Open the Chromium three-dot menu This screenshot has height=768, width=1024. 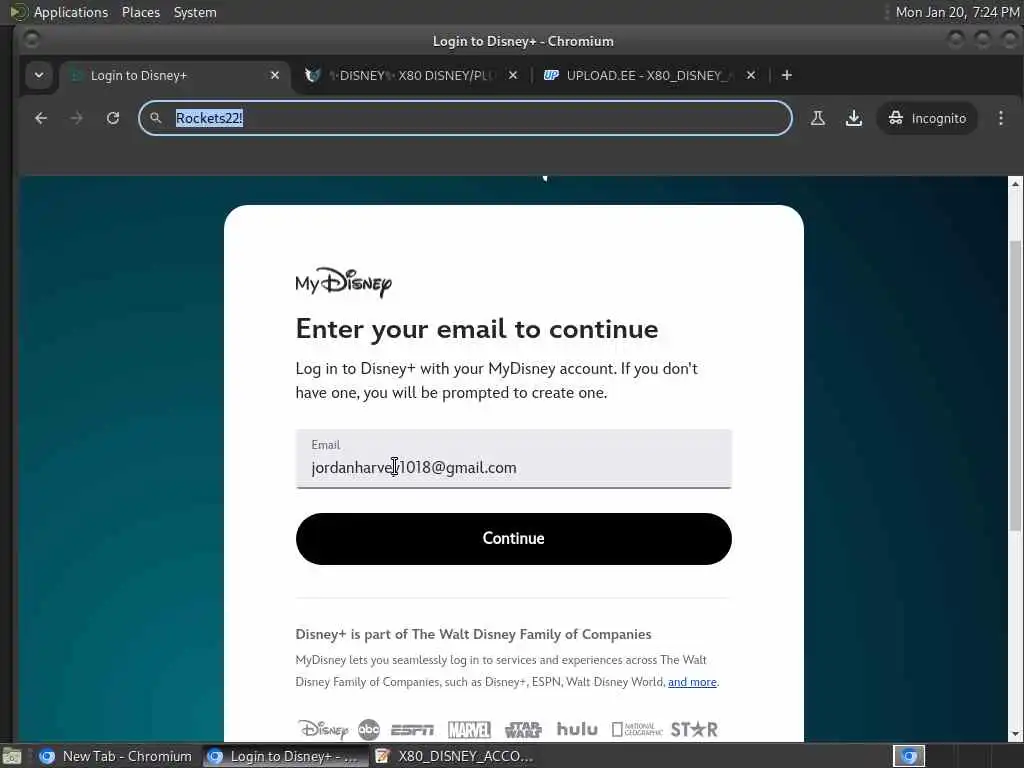click(1000, 118)
